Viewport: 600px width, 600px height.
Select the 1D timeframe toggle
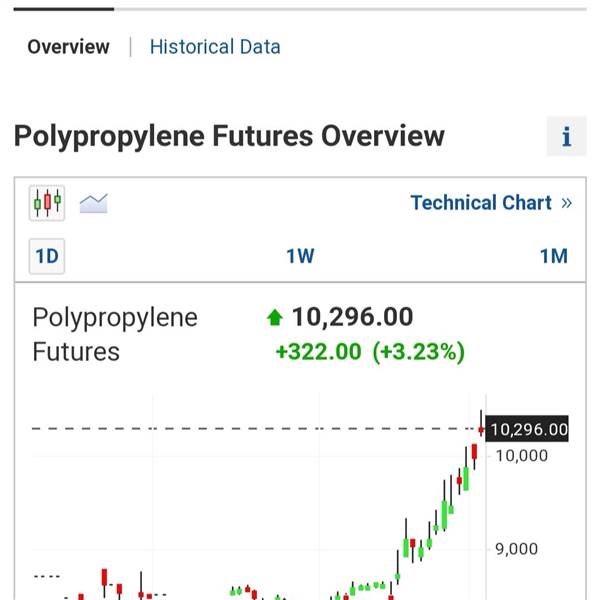click(x=47, y=256)
